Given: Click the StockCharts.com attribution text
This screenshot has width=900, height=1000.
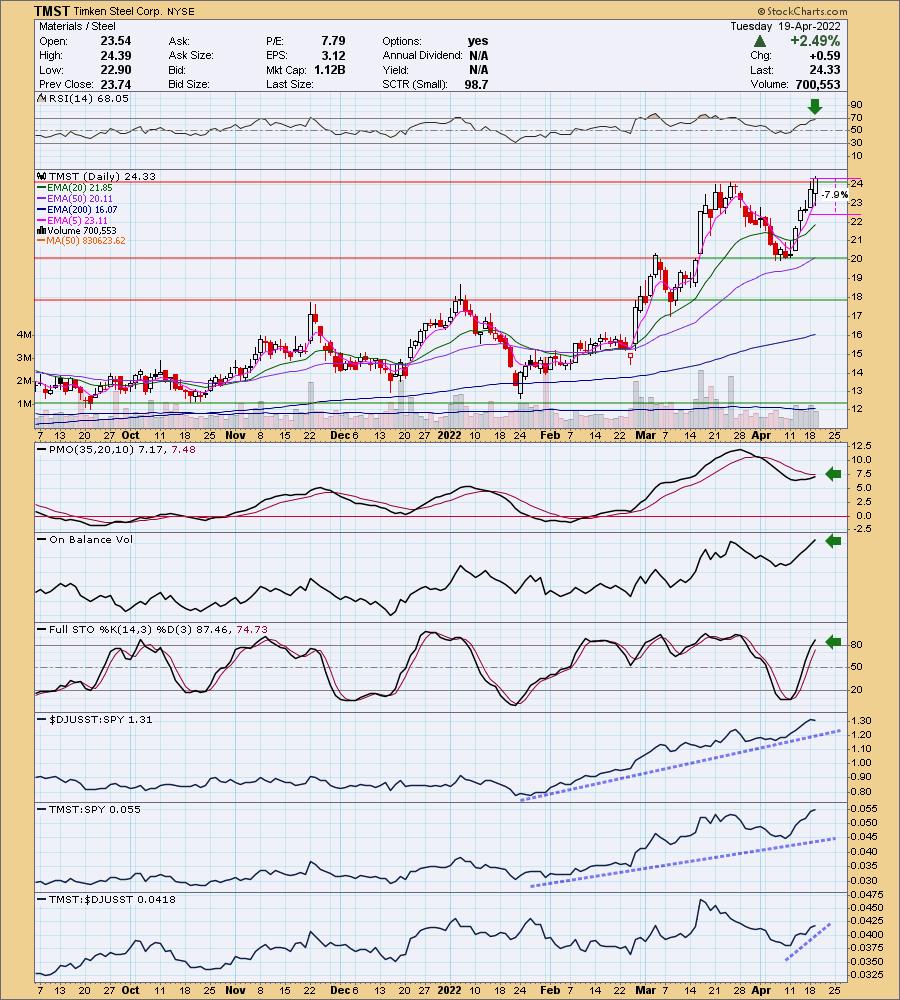Looking at the screenshot, I should [x=802, y=11].
